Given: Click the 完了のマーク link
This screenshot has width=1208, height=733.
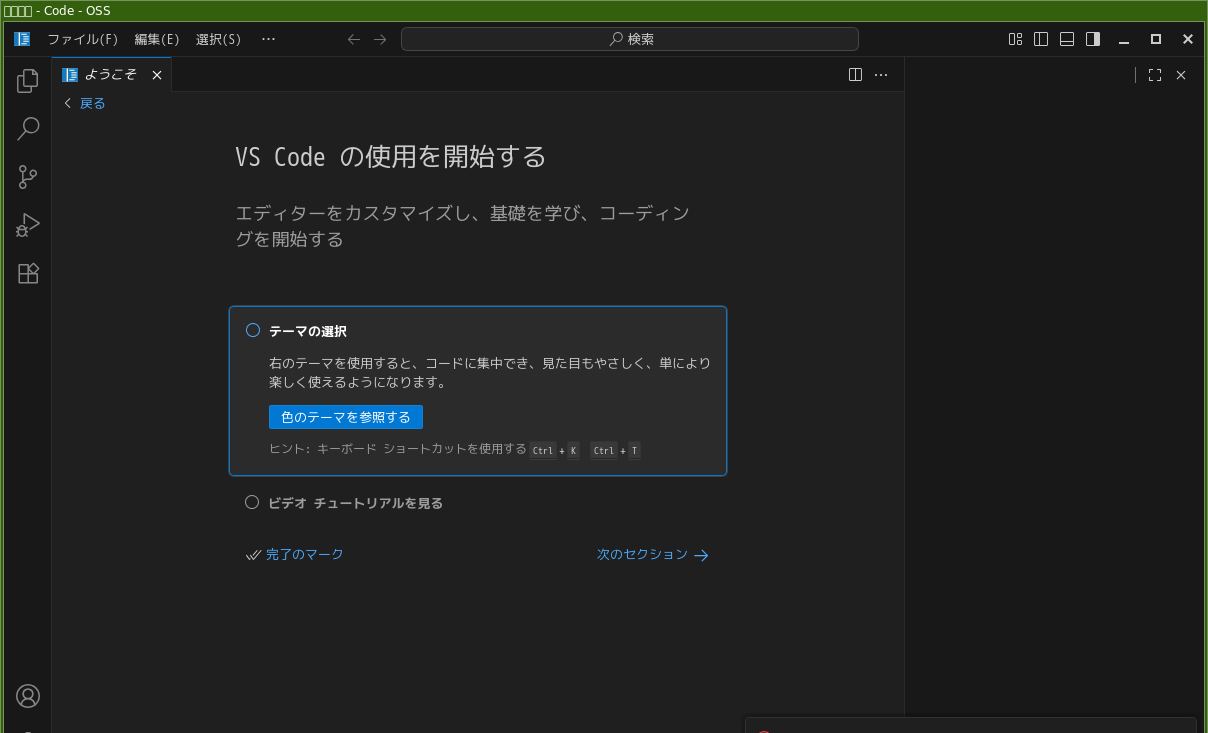Looking at the screenshot, I should (x=295, y=554).
